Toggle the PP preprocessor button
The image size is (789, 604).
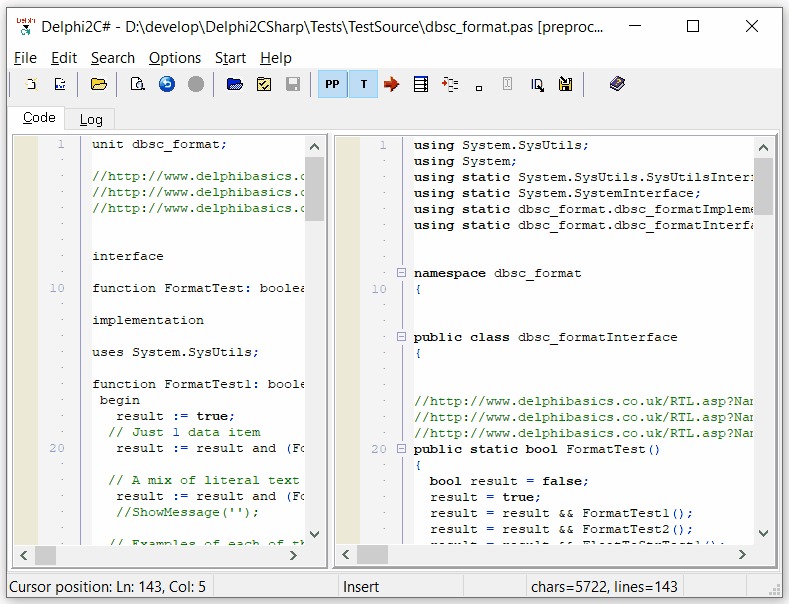(x=332, y=84)
